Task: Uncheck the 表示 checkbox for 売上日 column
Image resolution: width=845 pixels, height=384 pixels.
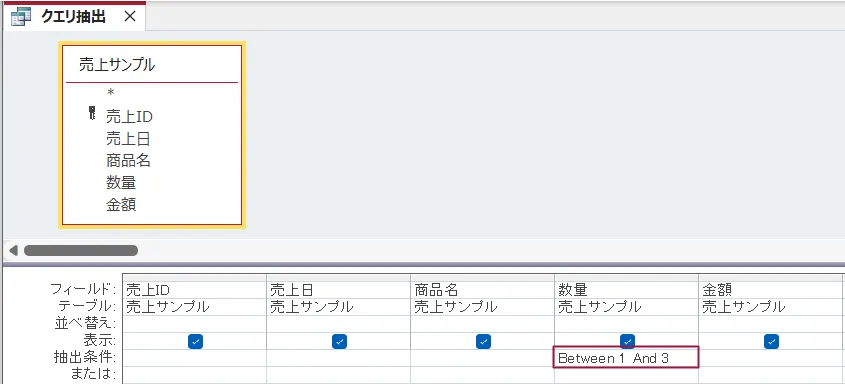Action: [339, 341]
